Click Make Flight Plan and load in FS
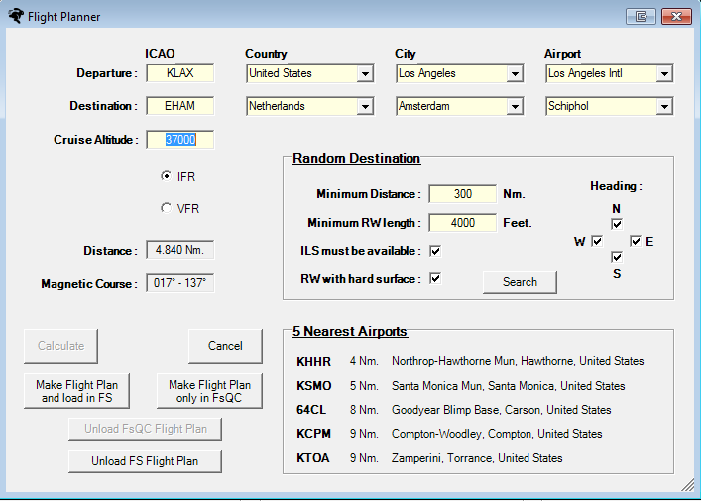 pos(77,391)
